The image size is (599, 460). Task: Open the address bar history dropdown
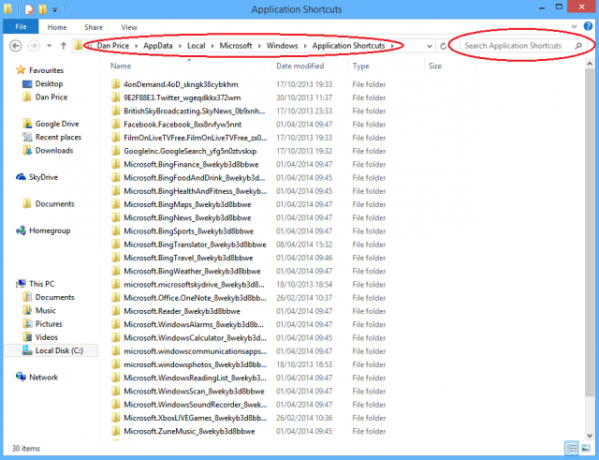pos(429,46)
